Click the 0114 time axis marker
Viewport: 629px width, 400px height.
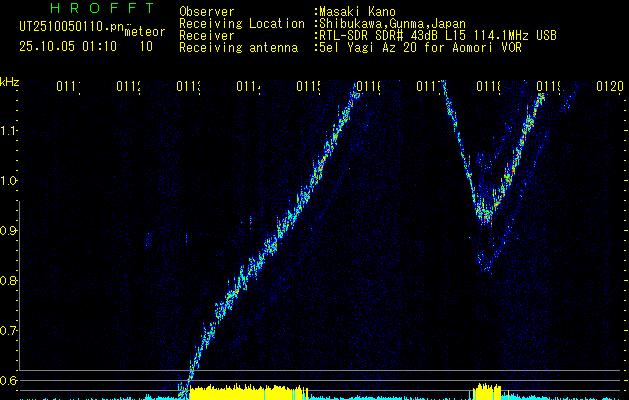pos(248,87)
